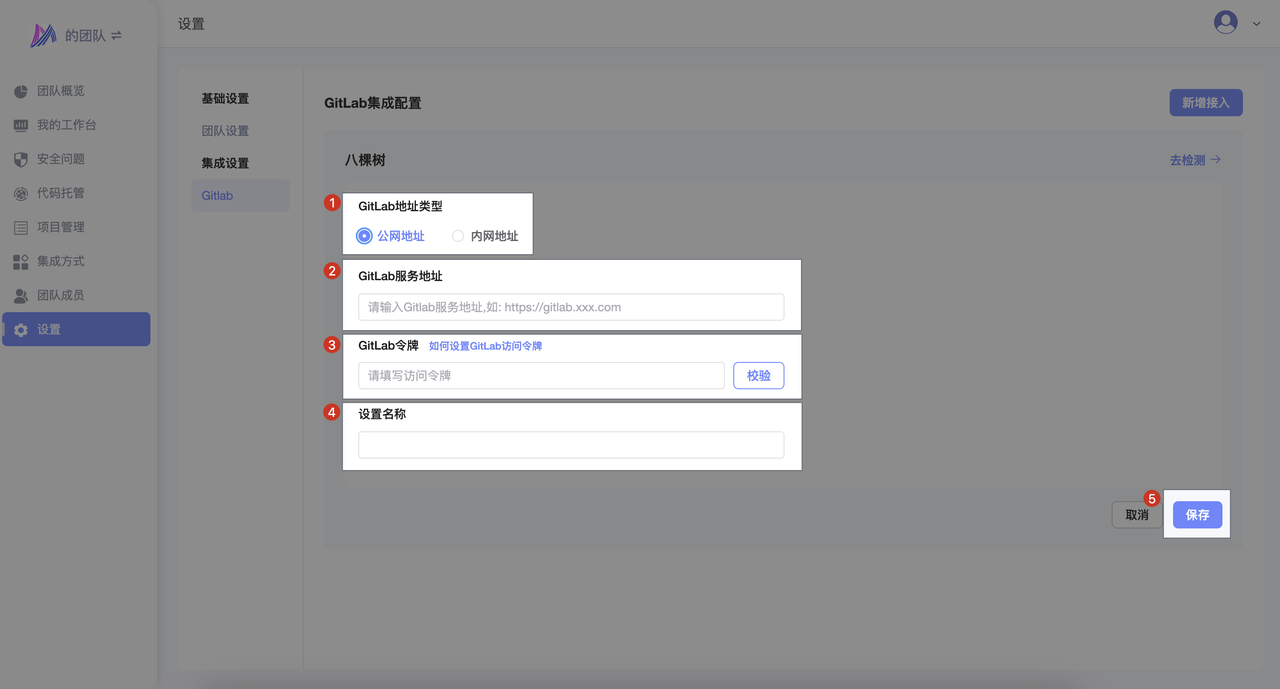Click the security issues shield icon

(21, 160)
